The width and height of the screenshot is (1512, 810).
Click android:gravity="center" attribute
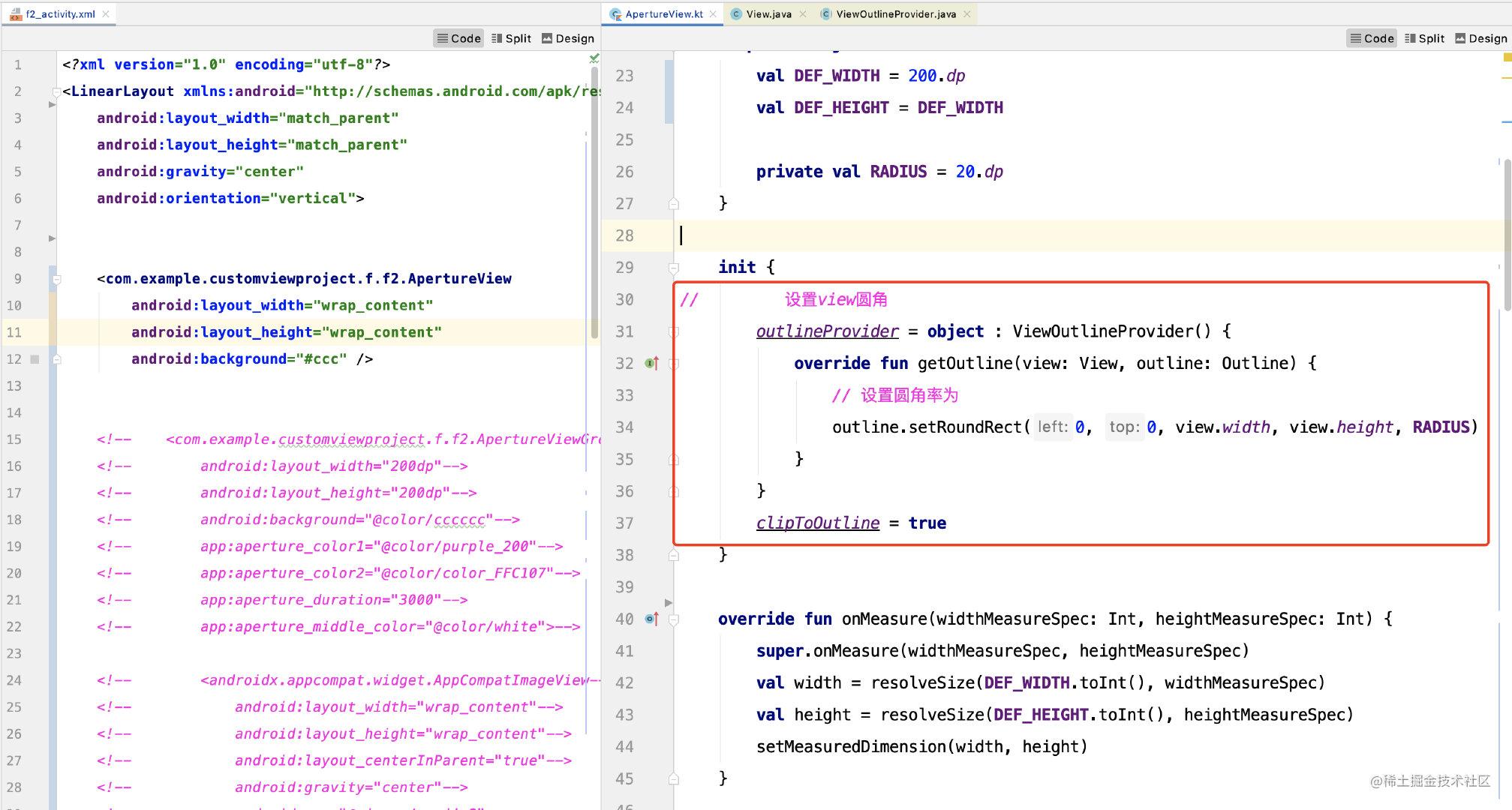200,172
